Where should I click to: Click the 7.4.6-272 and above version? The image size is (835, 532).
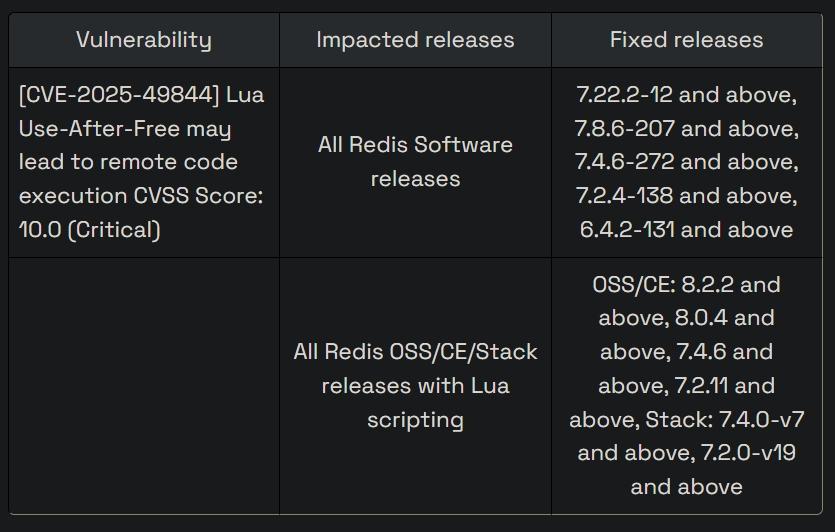(x=686, y=162)
